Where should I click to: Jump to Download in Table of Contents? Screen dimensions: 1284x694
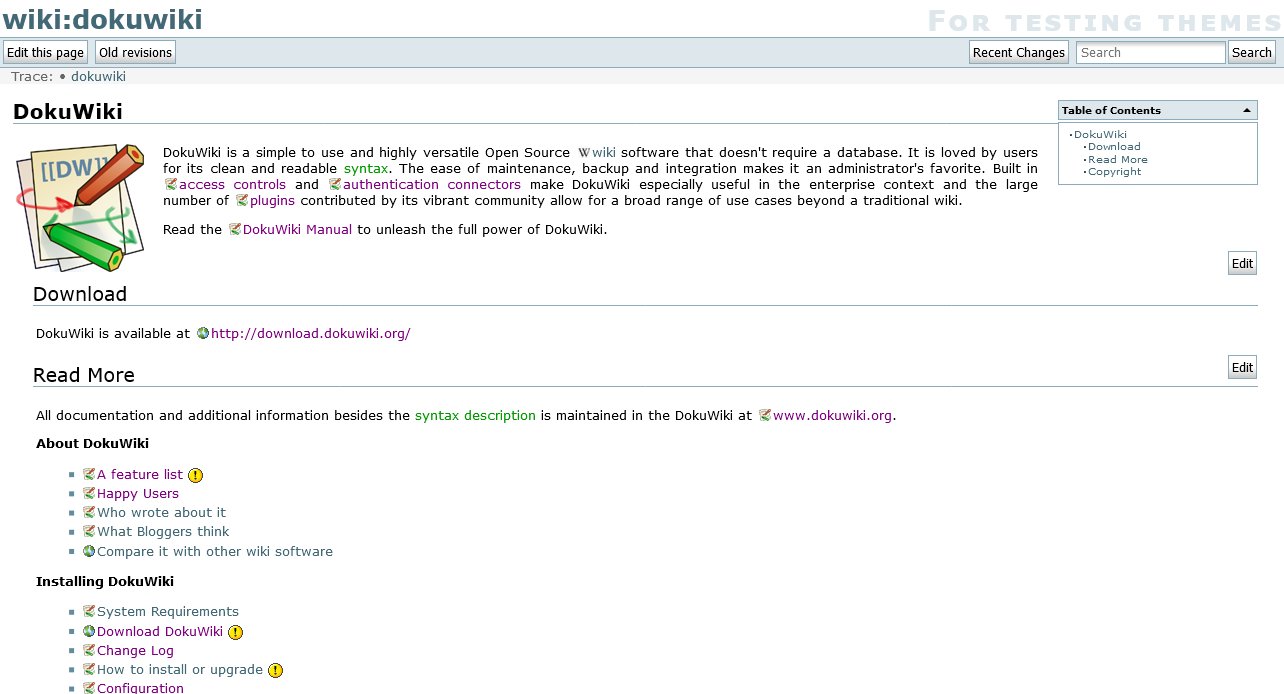click(1114, 147)
